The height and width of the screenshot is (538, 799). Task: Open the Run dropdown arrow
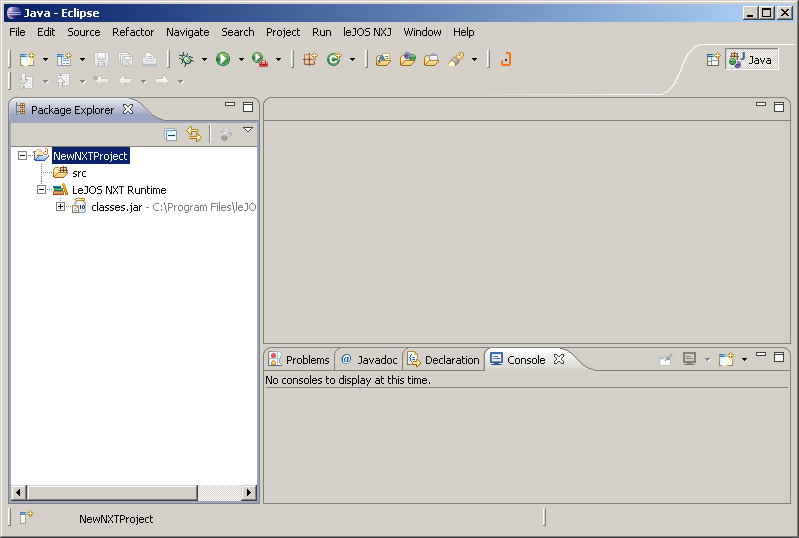click(241, 60)
